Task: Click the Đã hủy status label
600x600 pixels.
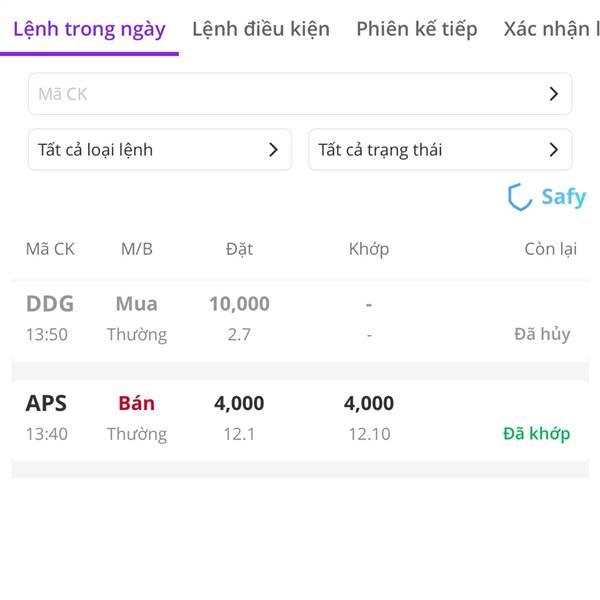Action: coord(542,334)
